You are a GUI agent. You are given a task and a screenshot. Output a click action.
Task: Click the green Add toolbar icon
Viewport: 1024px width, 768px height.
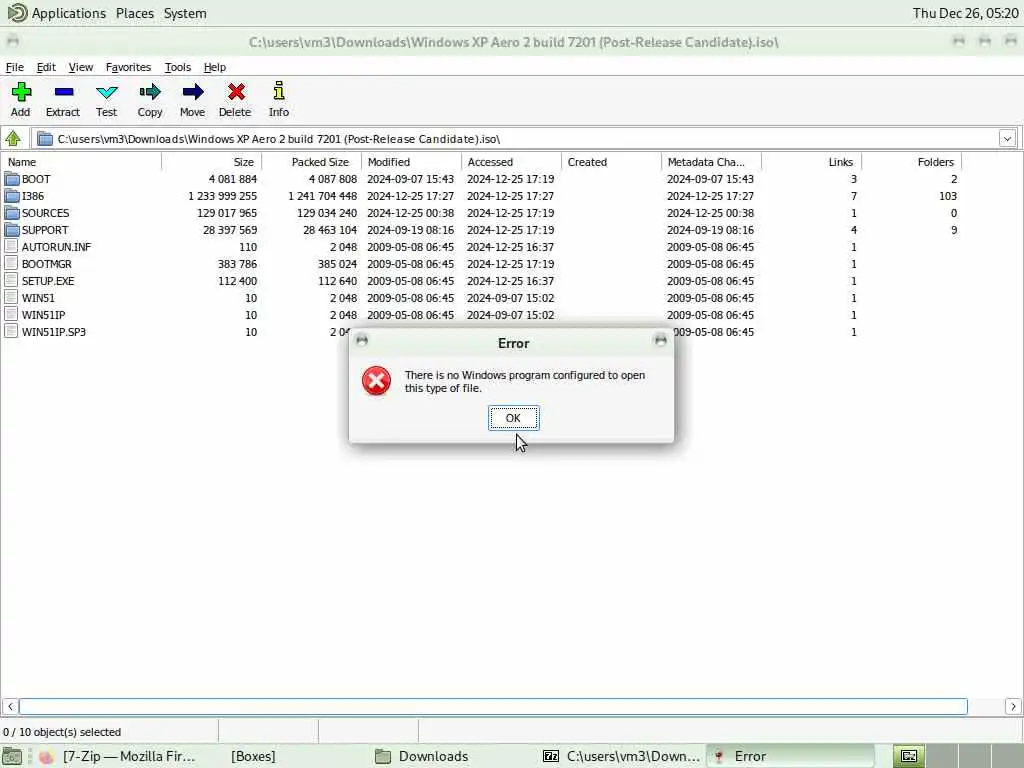[x=21, y=92]
